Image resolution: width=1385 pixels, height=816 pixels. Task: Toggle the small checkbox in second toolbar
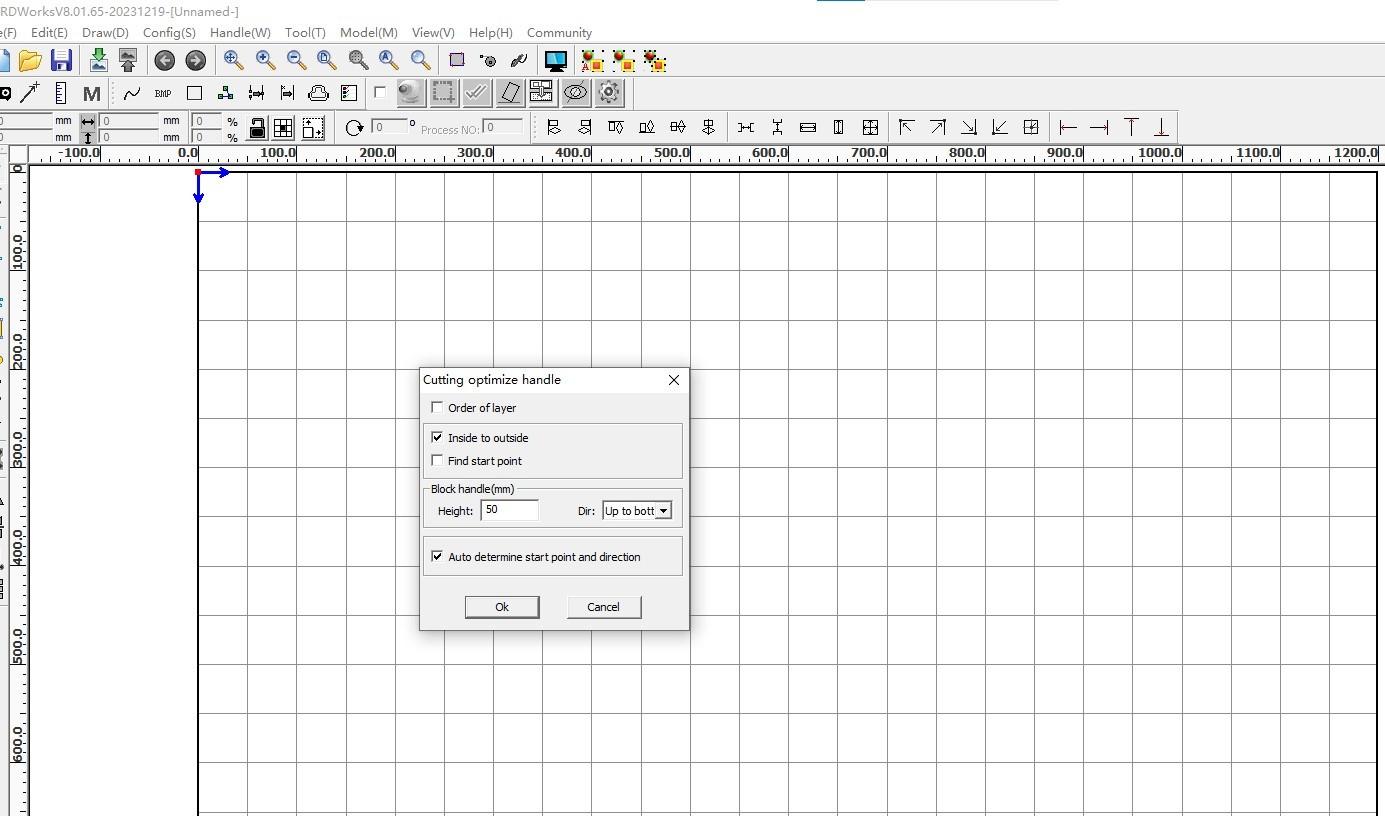(380, 92)
